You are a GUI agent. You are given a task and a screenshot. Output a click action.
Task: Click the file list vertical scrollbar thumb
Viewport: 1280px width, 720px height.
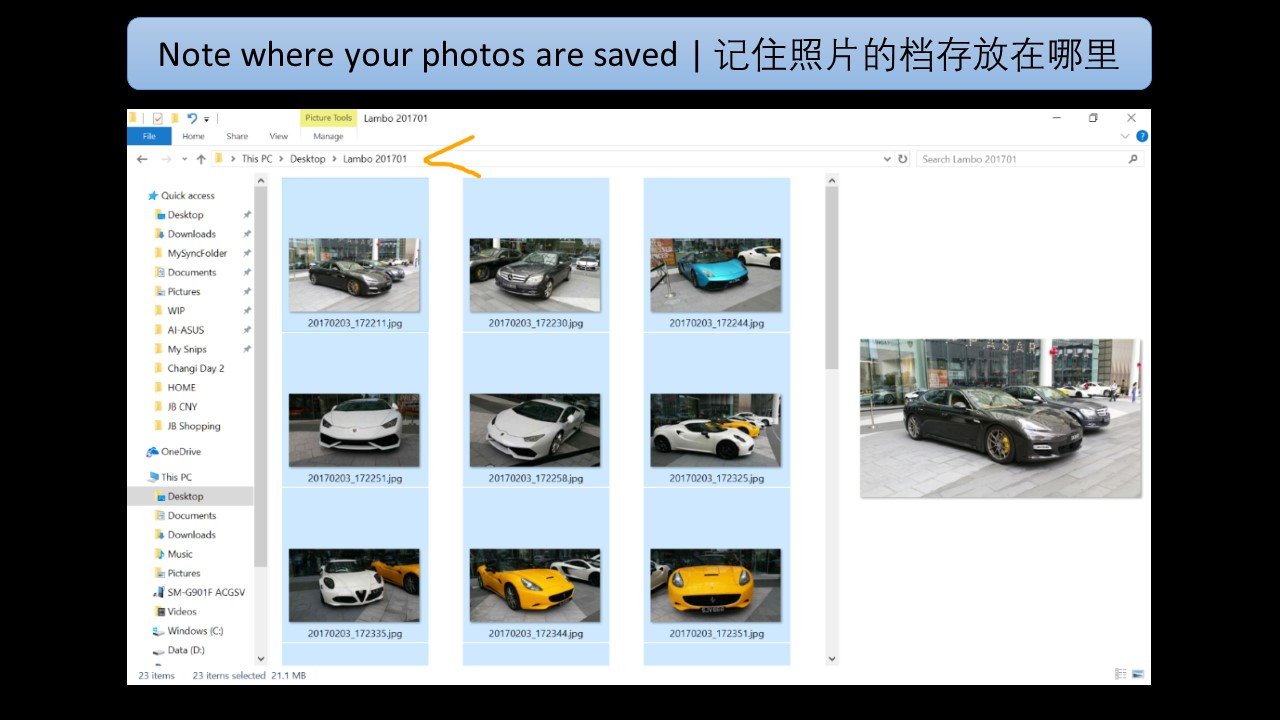point(831,277)
